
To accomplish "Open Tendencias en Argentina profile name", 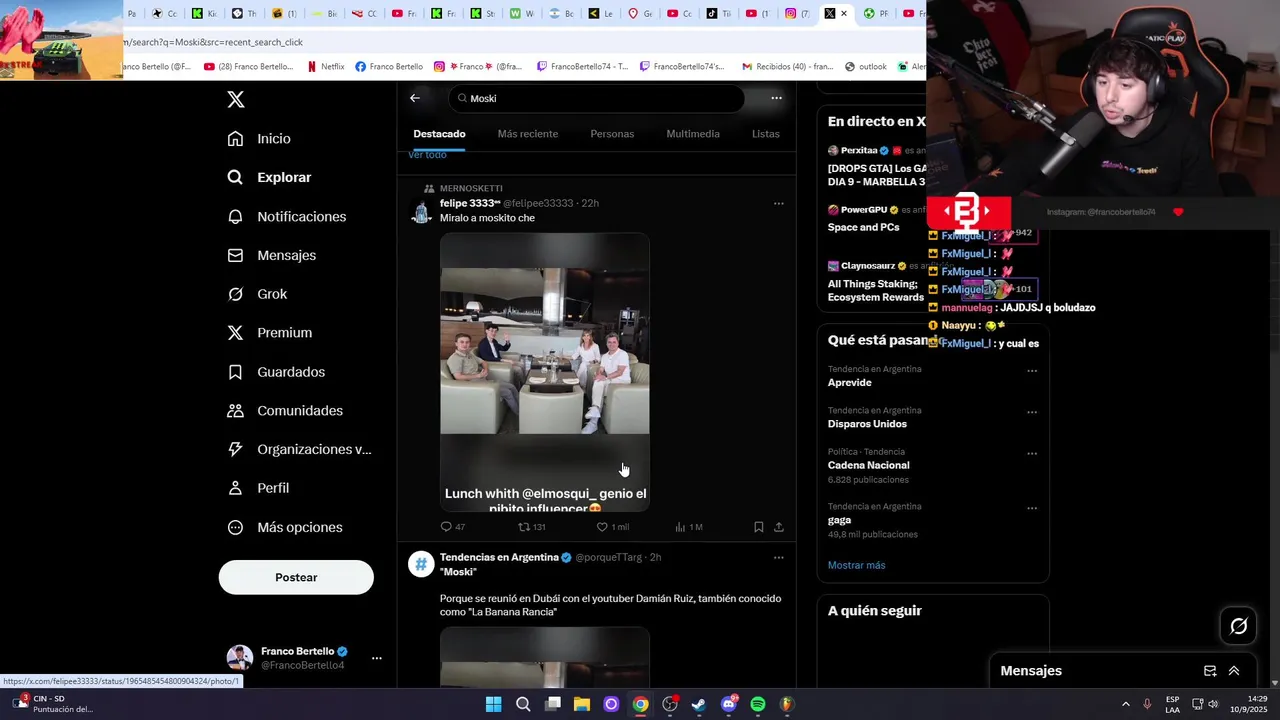I will coord(499,557).
